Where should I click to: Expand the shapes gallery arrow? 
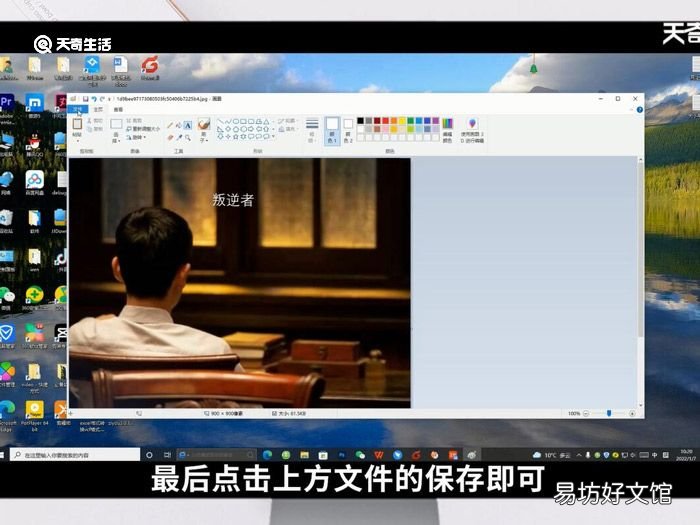pyautogui.click(x=273, y=137)
